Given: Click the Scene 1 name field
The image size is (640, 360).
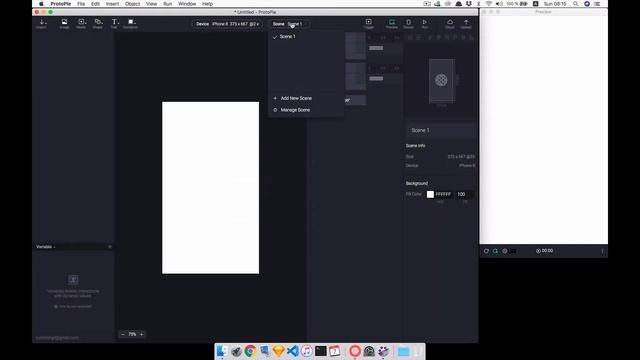Looking at the screenshot, I should coord(442,130).
